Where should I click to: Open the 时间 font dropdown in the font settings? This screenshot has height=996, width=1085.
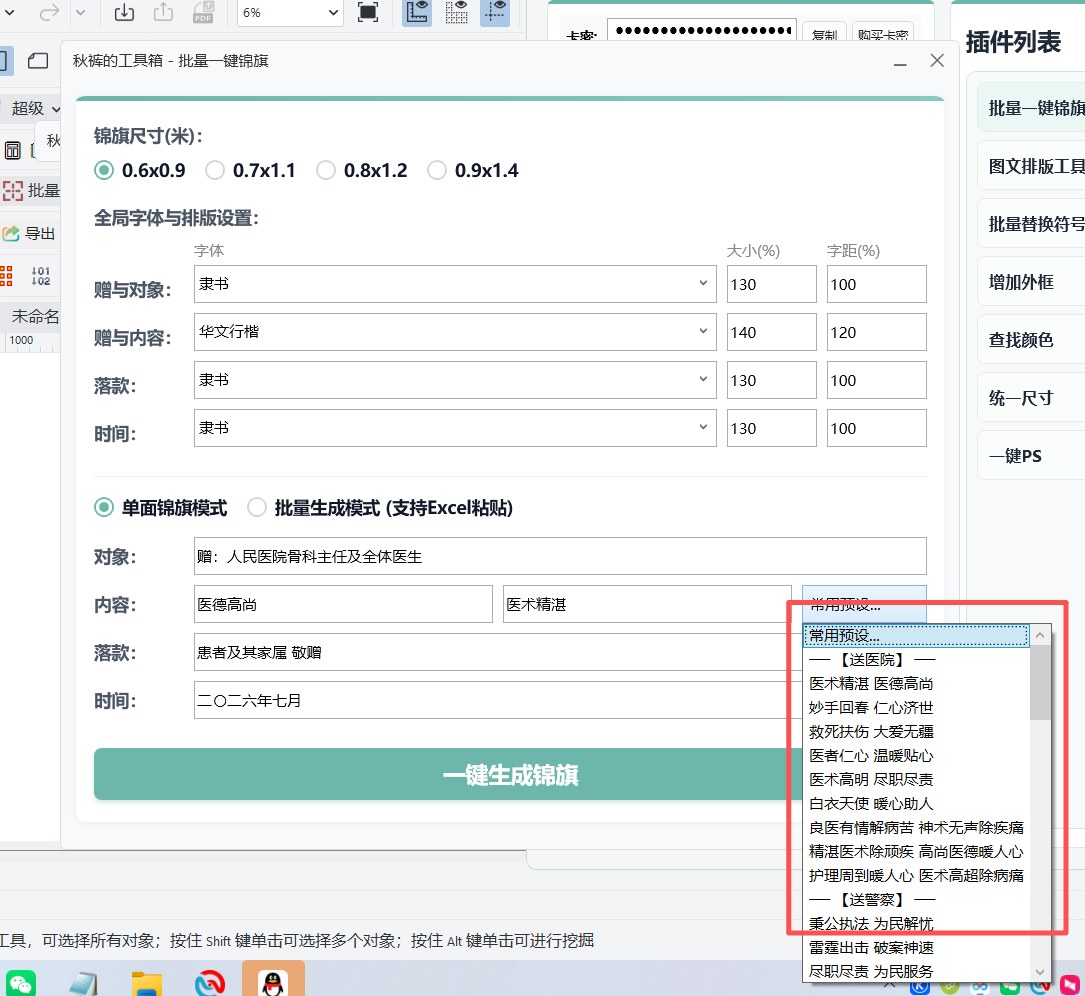455,428
